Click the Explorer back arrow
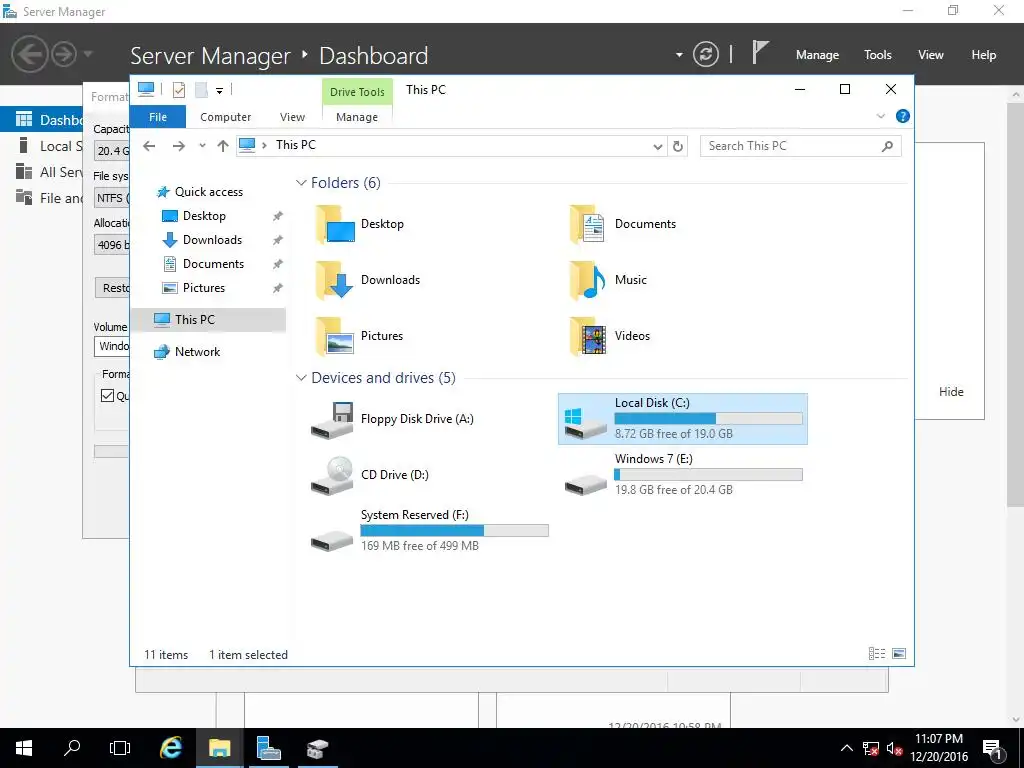 149,146
